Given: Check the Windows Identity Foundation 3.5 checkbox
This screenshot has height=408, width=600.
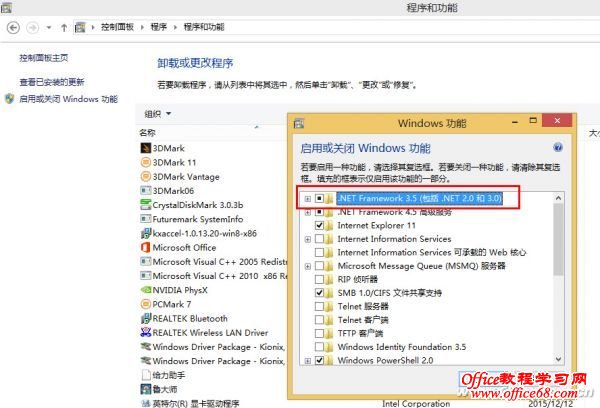Looking at the screenshot, I should pos(319,347).
